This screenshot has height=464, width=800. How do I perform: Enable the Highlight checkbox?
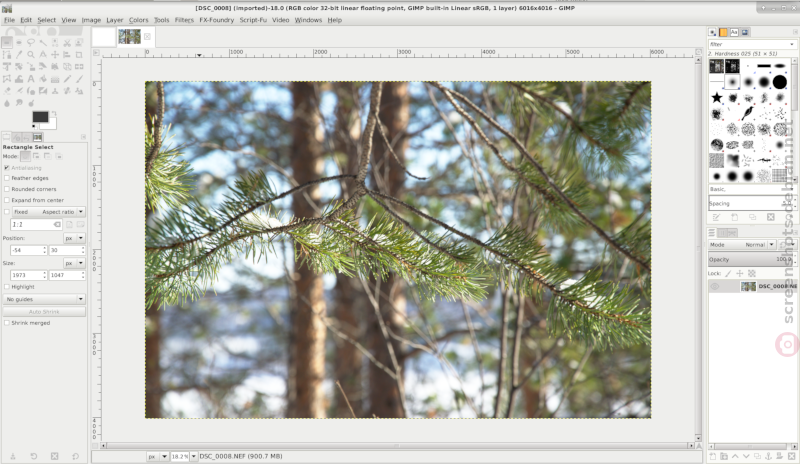point(7,287)
